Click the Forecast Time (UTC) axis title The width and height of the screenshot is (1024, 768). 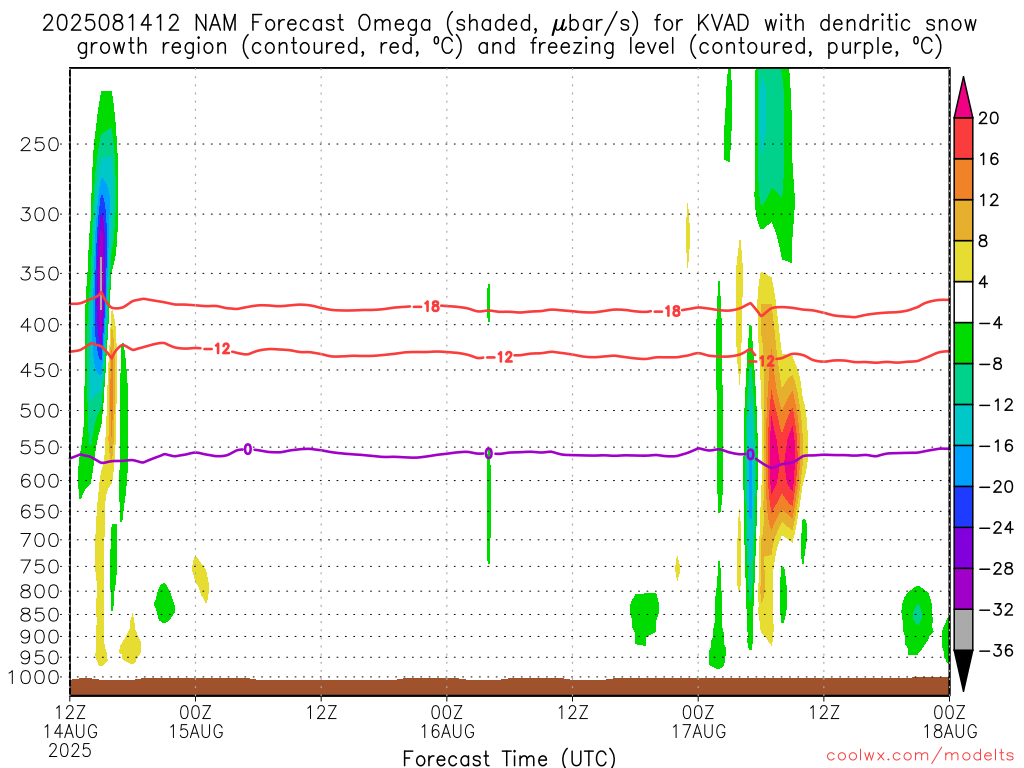pos(509,758)
